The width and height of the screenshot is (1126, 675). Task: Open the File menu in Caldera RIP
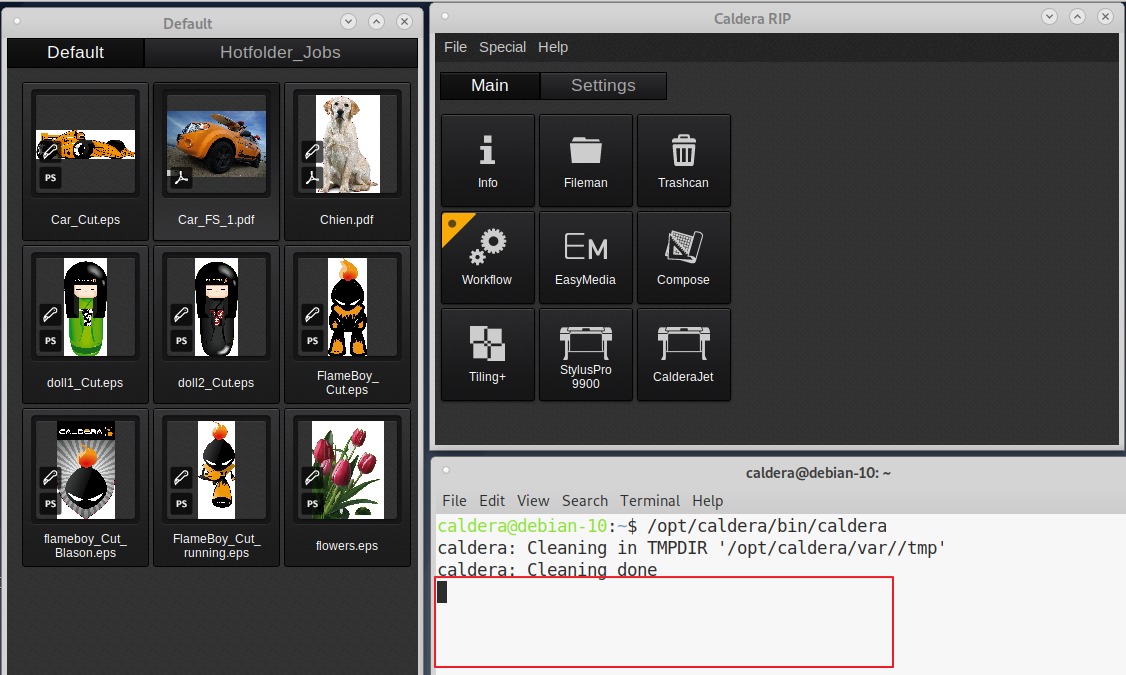[x=455, y=47]
